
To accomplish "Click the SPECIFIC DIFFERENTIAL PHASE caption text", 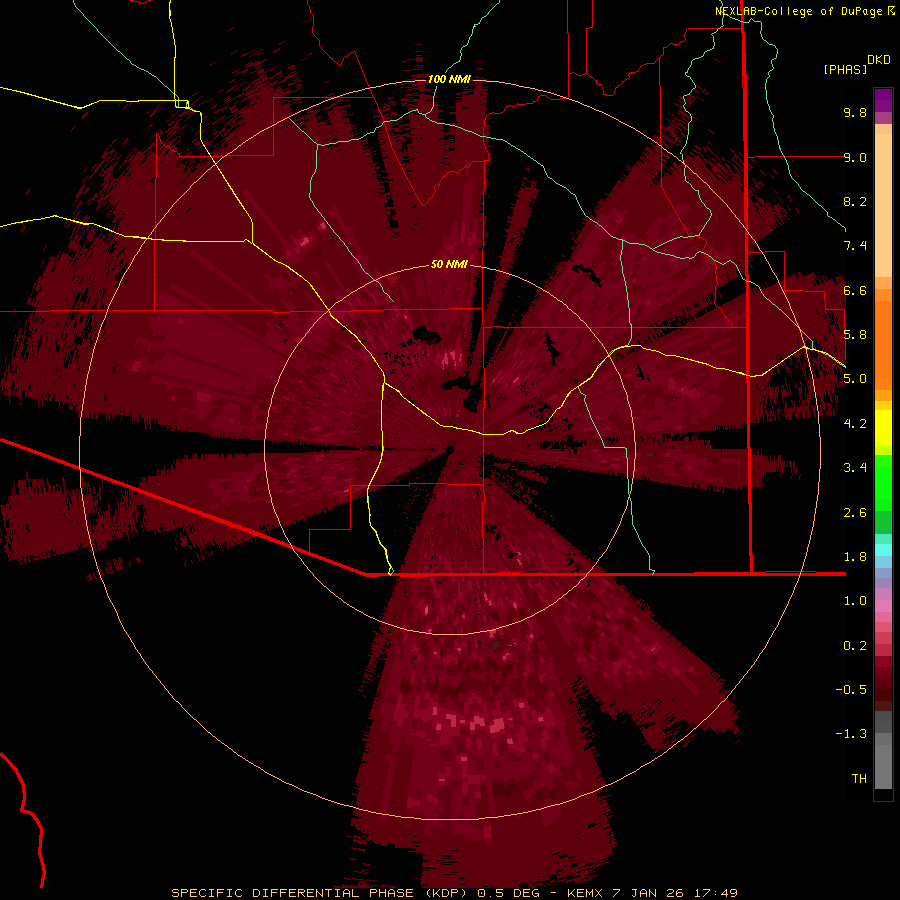I will 292,893.
